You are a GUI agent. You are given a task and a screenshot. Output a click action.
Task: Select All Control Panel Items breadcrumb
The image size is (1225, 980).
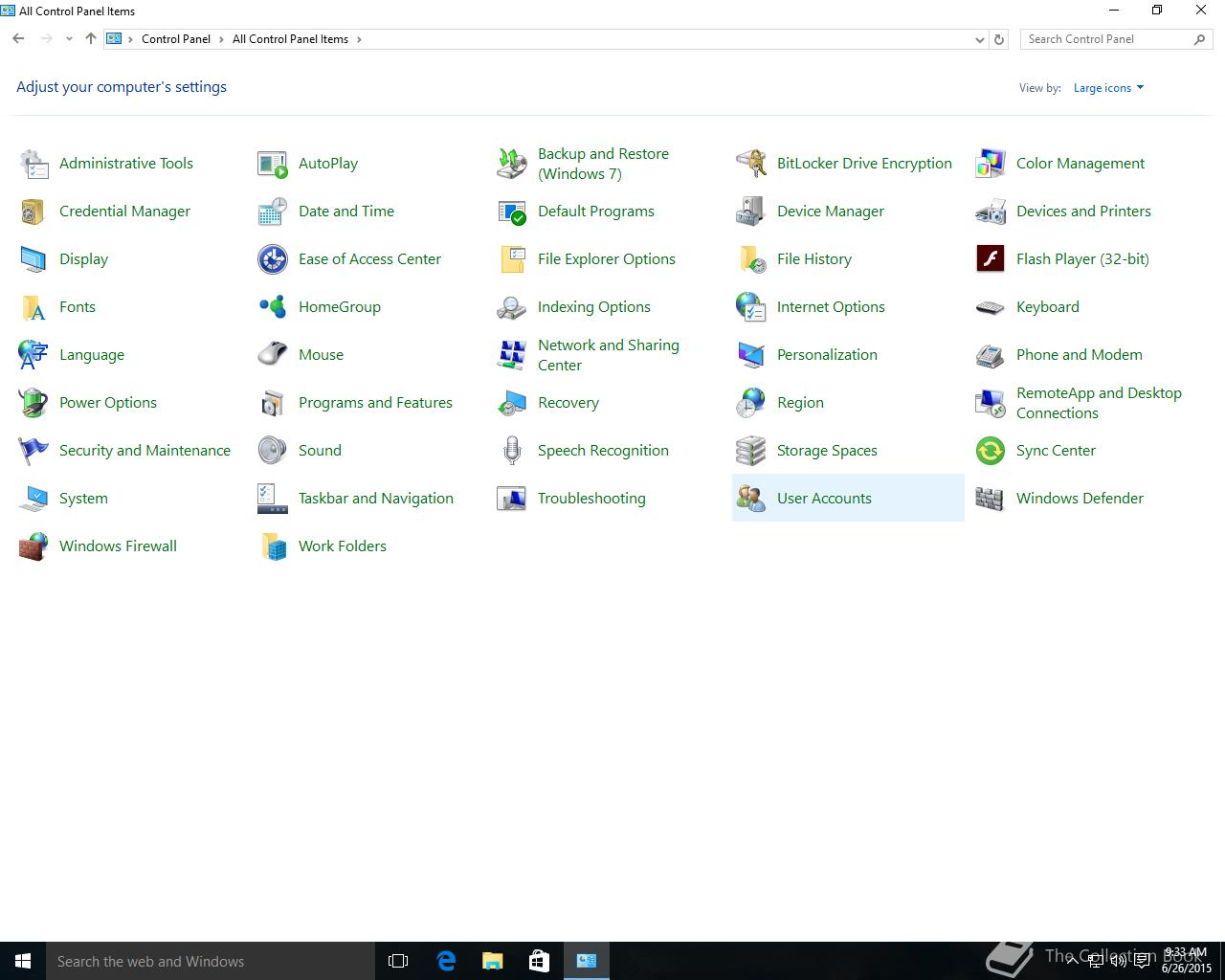pos(290,39)
